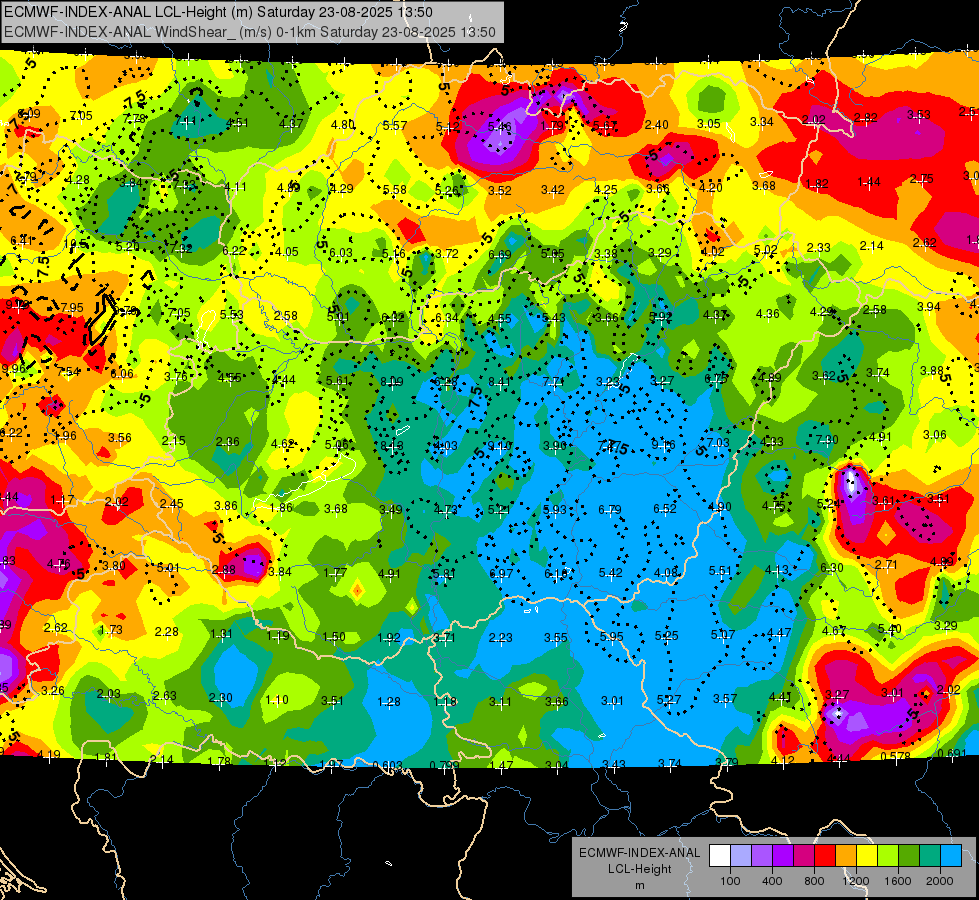Click the 4.08 wind shear value
The width and height of the screenshot is (979, 900).
pyautogui.click(x=666, y=572)
